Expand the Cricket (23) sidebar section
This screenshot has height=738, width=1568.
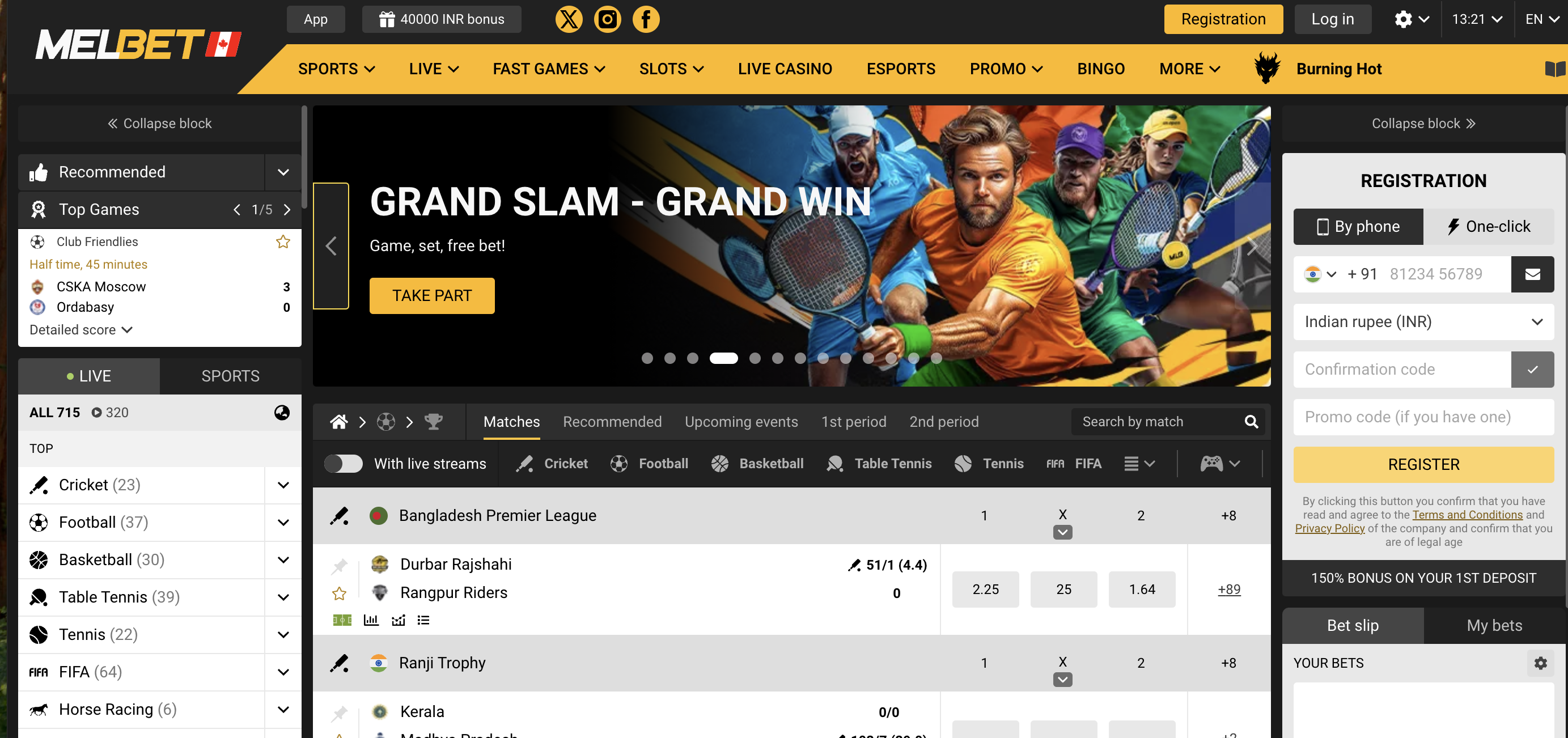coord(283,485)
